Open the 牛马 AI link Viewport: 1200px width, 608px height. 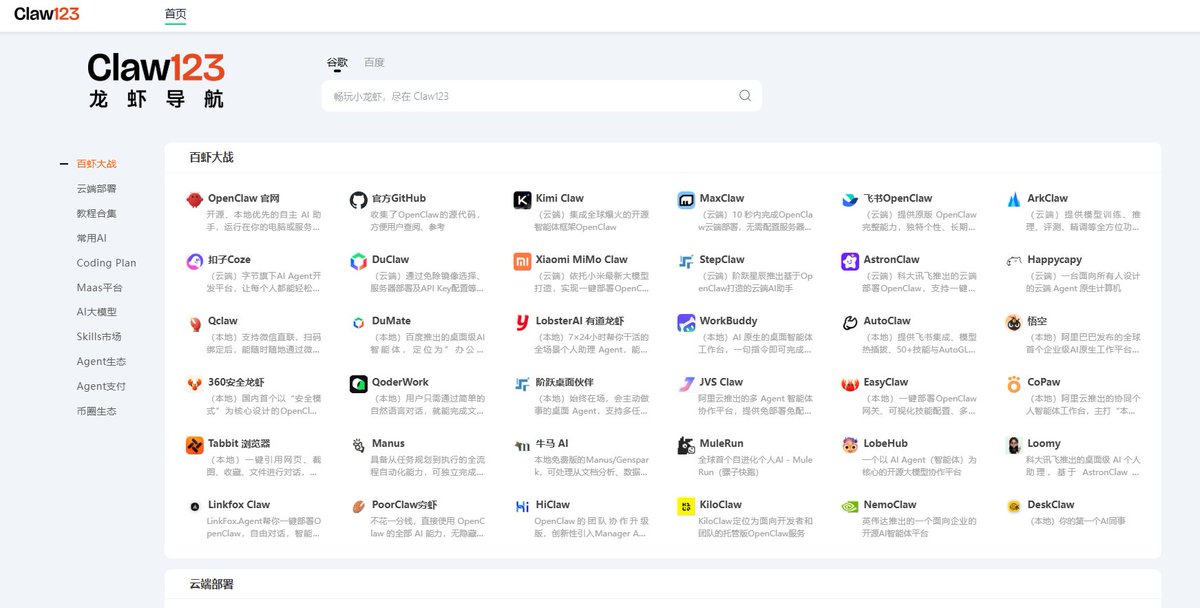pyautogui.click(x=552, y=444)
